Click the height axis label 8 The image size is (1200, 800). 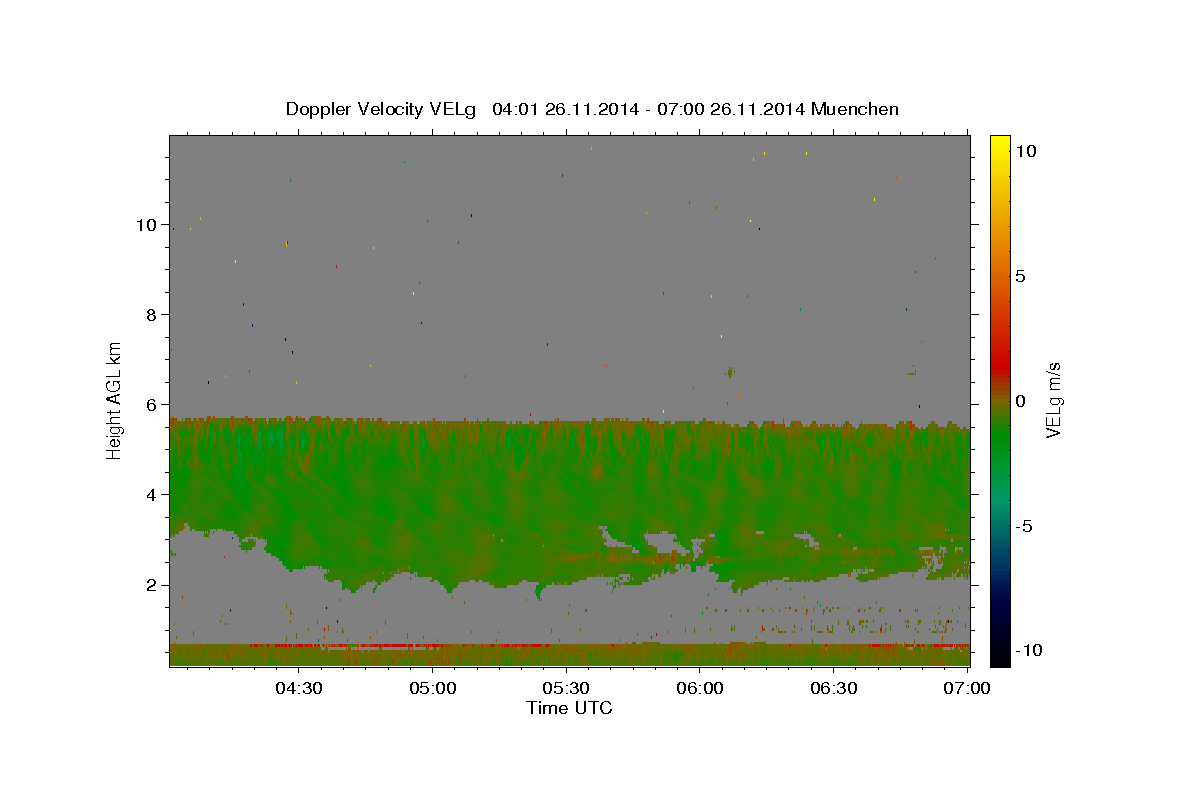[152, 315]
